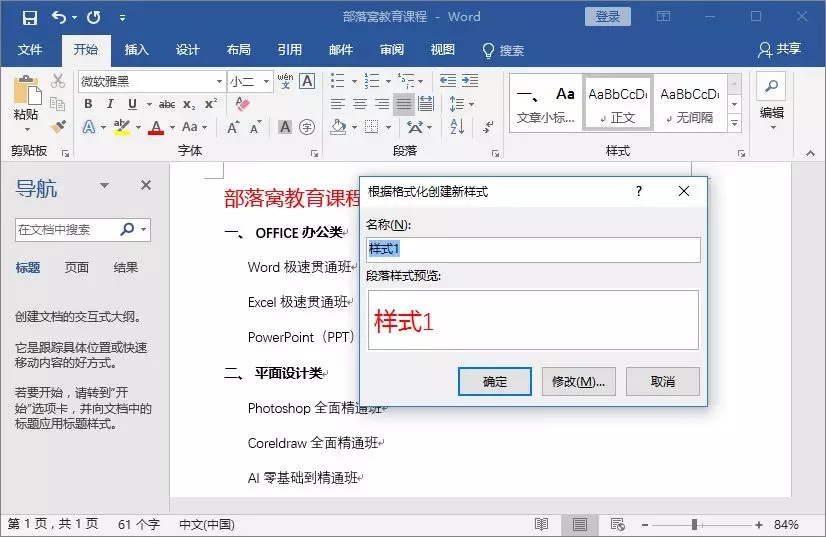Open the font color dropdown arrow
The width and height of the screenshot is (826, 537).
pyautogui.click(x=172, y=127)
